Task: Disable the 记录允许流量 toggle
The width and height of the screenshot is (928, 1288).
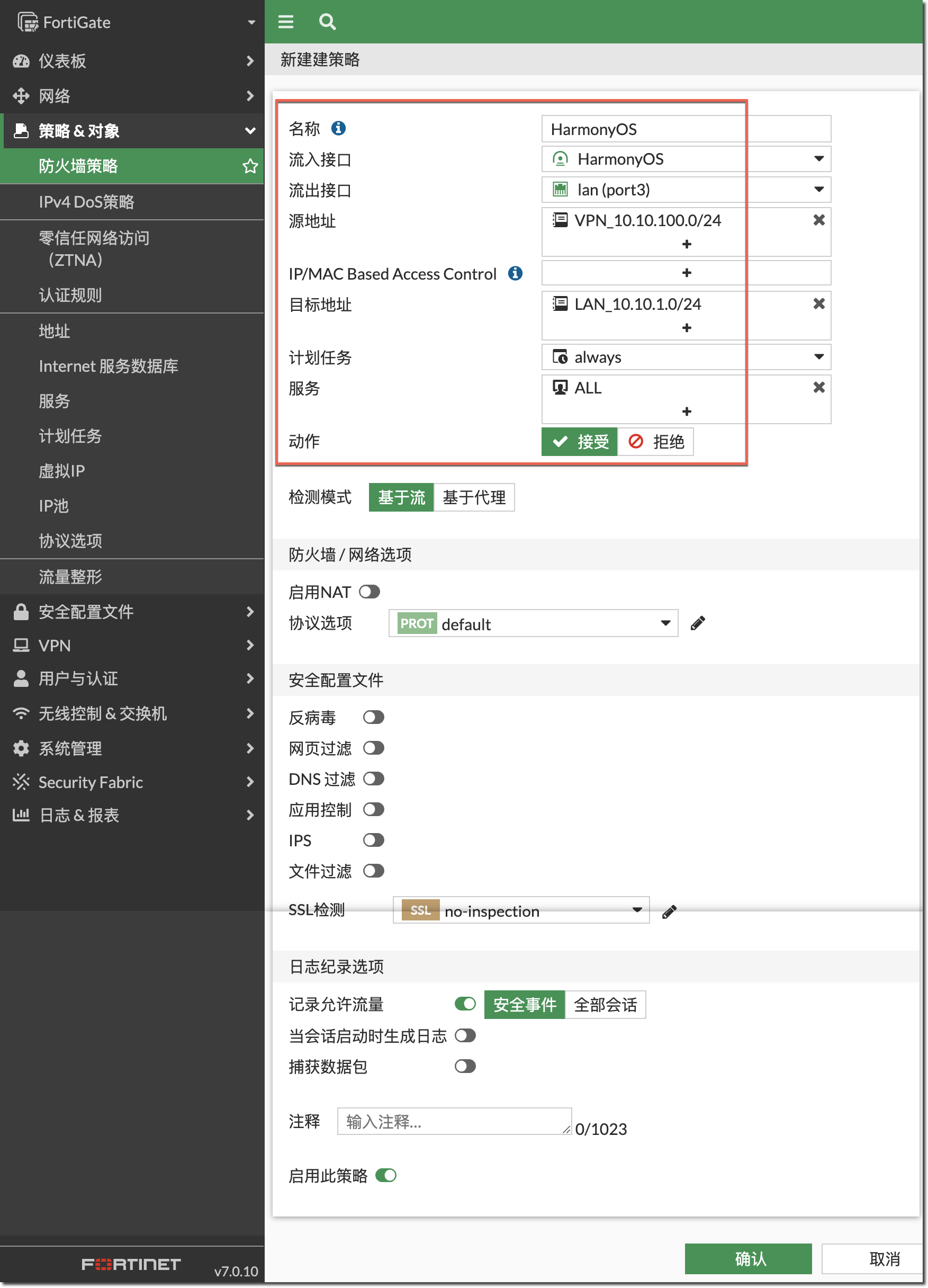Action: [465, 1004]
